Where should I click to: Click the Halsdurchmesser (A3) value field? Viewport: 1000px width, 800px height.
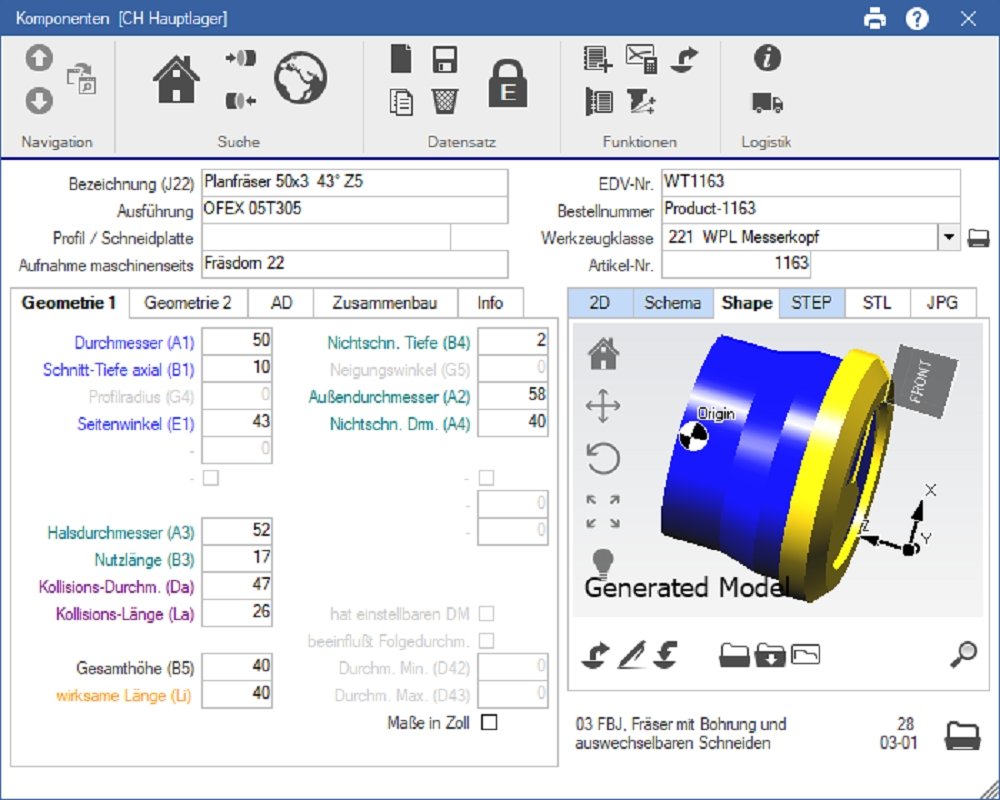(x=237, y=531)
